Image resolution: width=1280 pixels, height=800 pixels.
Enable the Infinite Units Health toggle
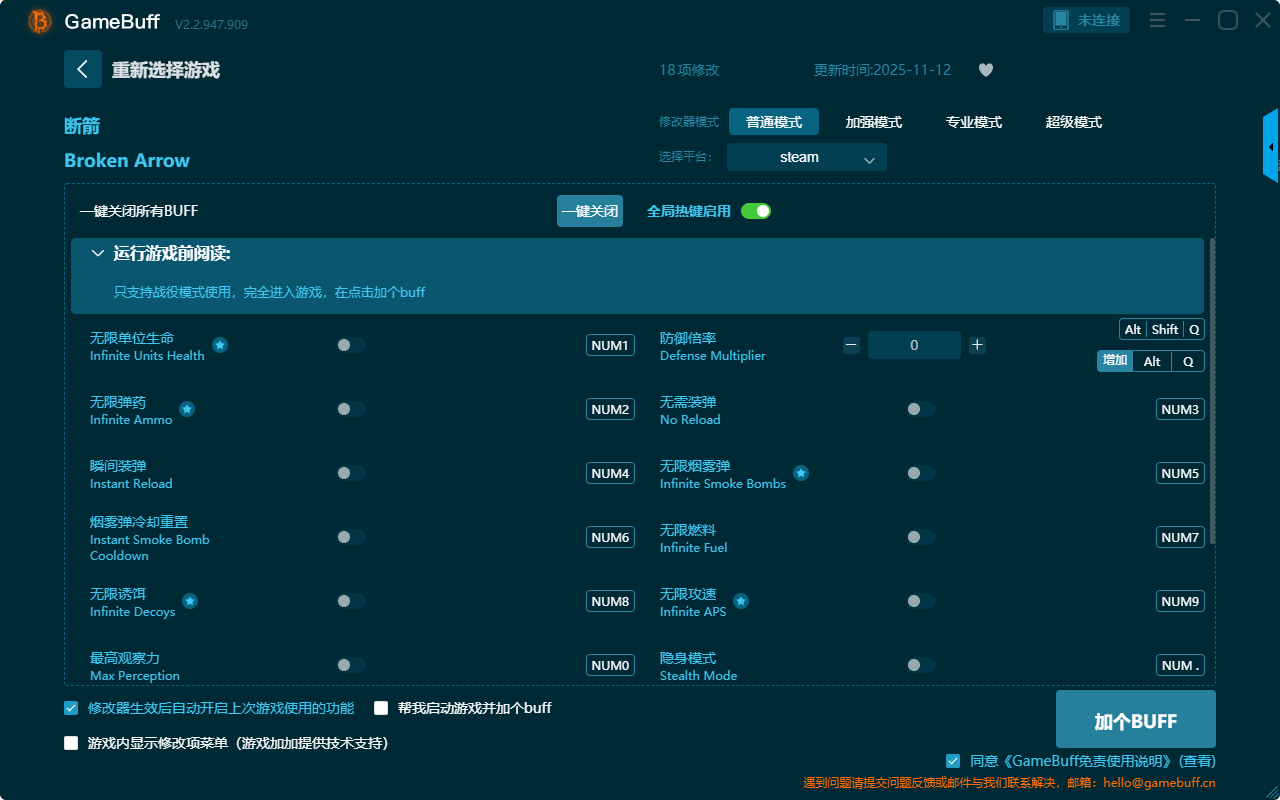point(351,345)
